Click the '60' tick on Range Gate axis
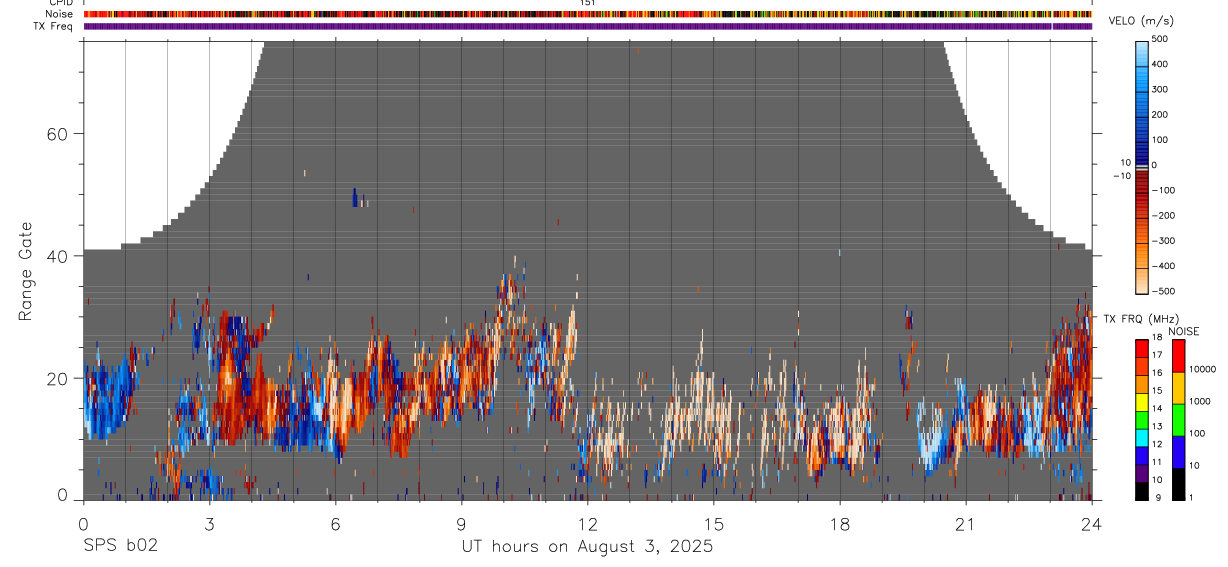The image size is (1228, 567). 59,134
